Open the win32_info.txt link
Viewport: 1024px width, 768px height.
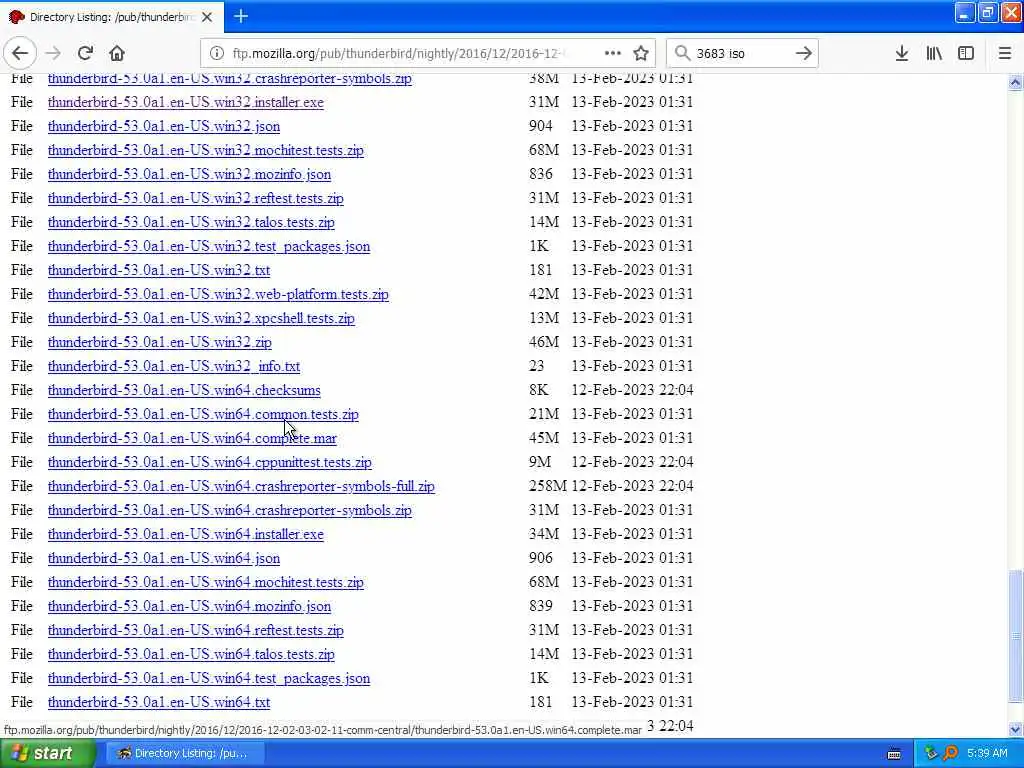point(174,366)
